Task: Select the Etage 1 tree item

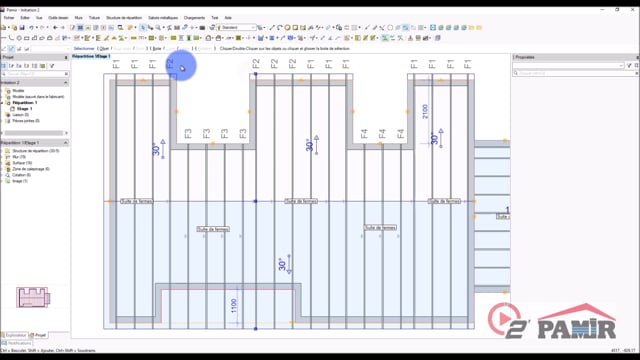Action: pos(24,109)
